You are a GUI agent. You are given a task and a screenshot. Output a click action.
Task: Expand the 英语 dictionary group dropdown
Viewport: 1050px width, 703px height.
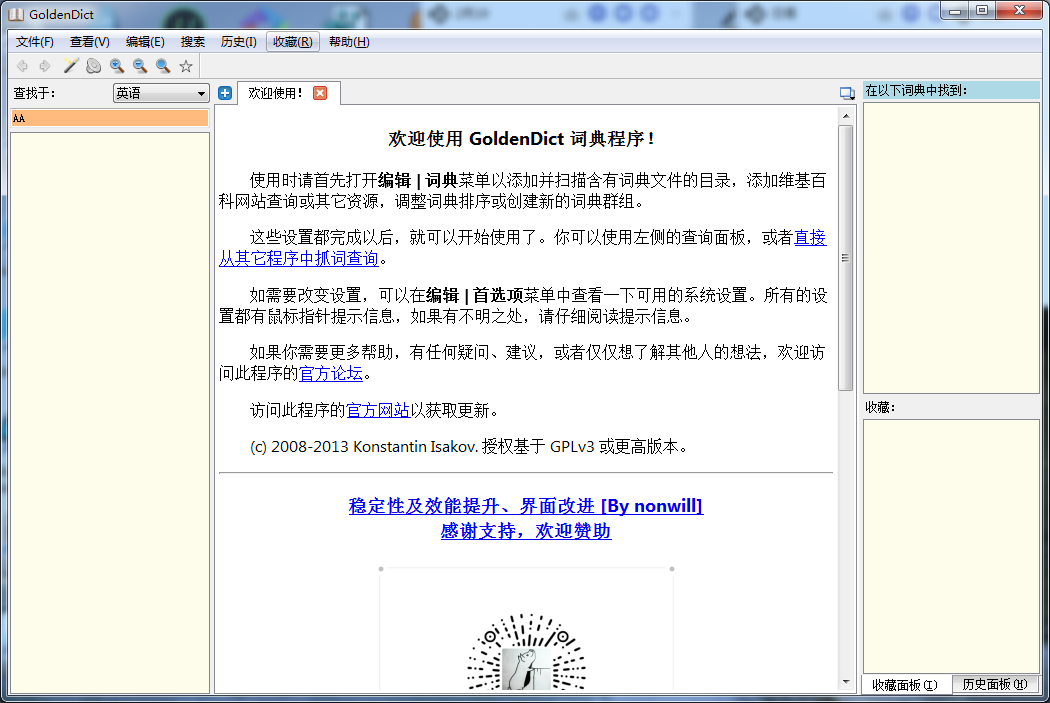click(x=161, y=94)
